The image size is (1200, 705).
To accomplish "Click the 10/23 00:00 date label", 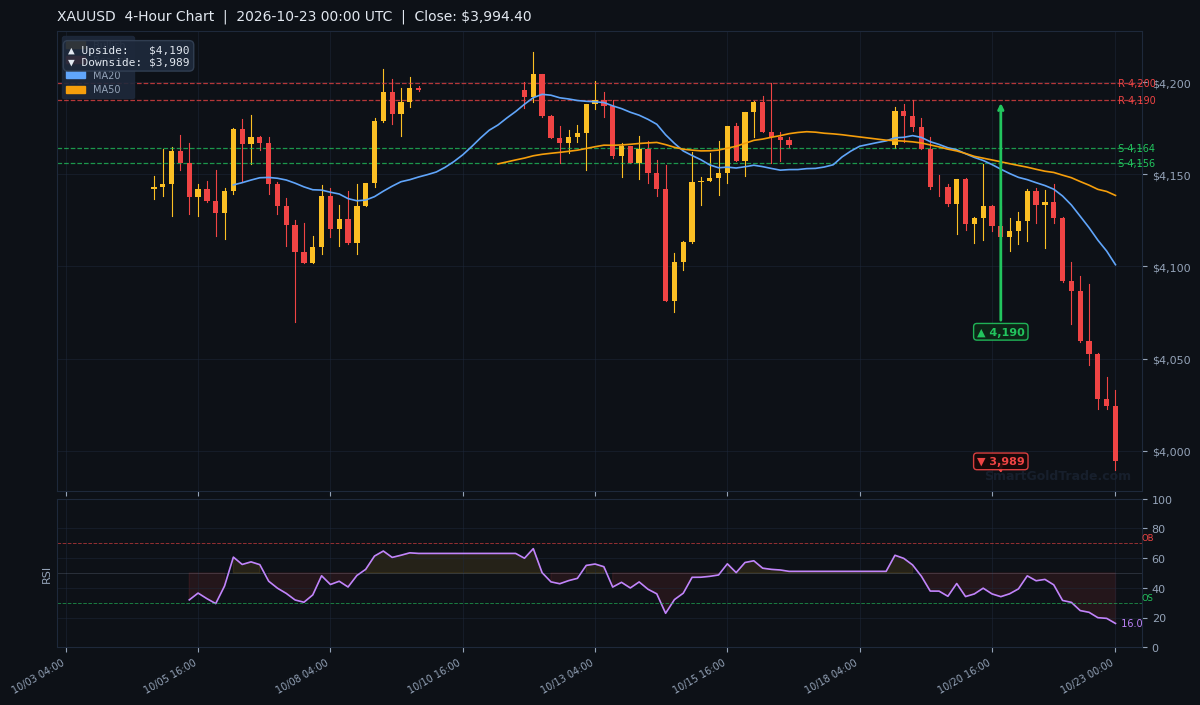I will tap(1088, 676).
